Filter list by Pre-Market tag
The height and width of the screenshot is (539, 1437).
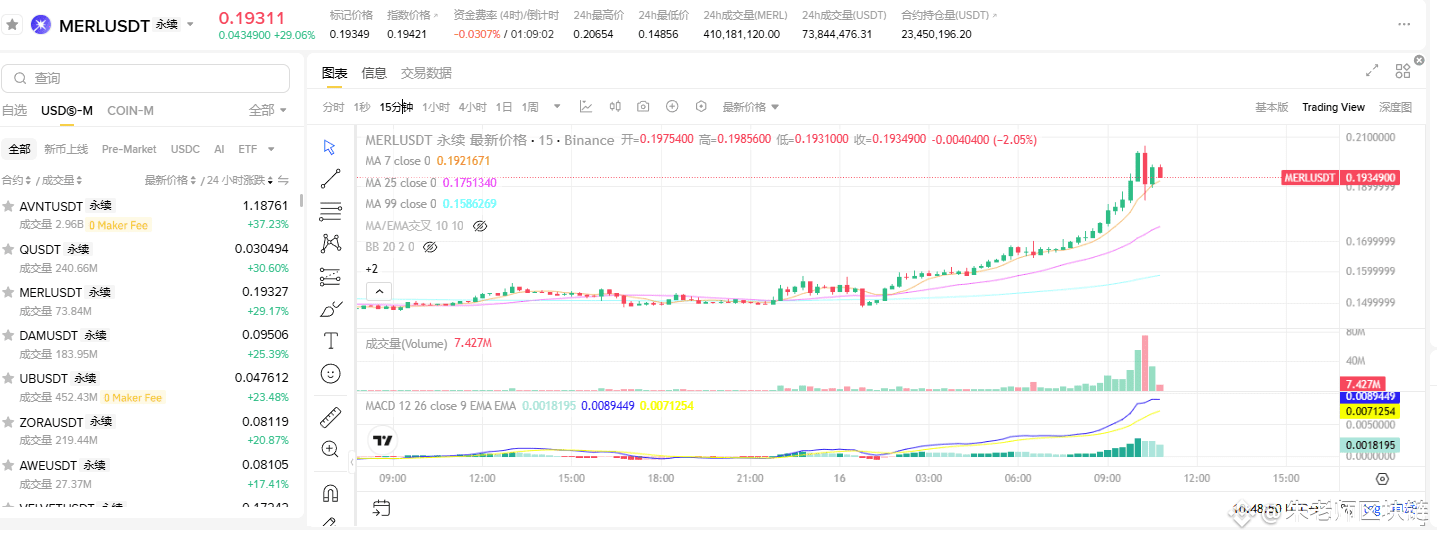tap(129, 149)
